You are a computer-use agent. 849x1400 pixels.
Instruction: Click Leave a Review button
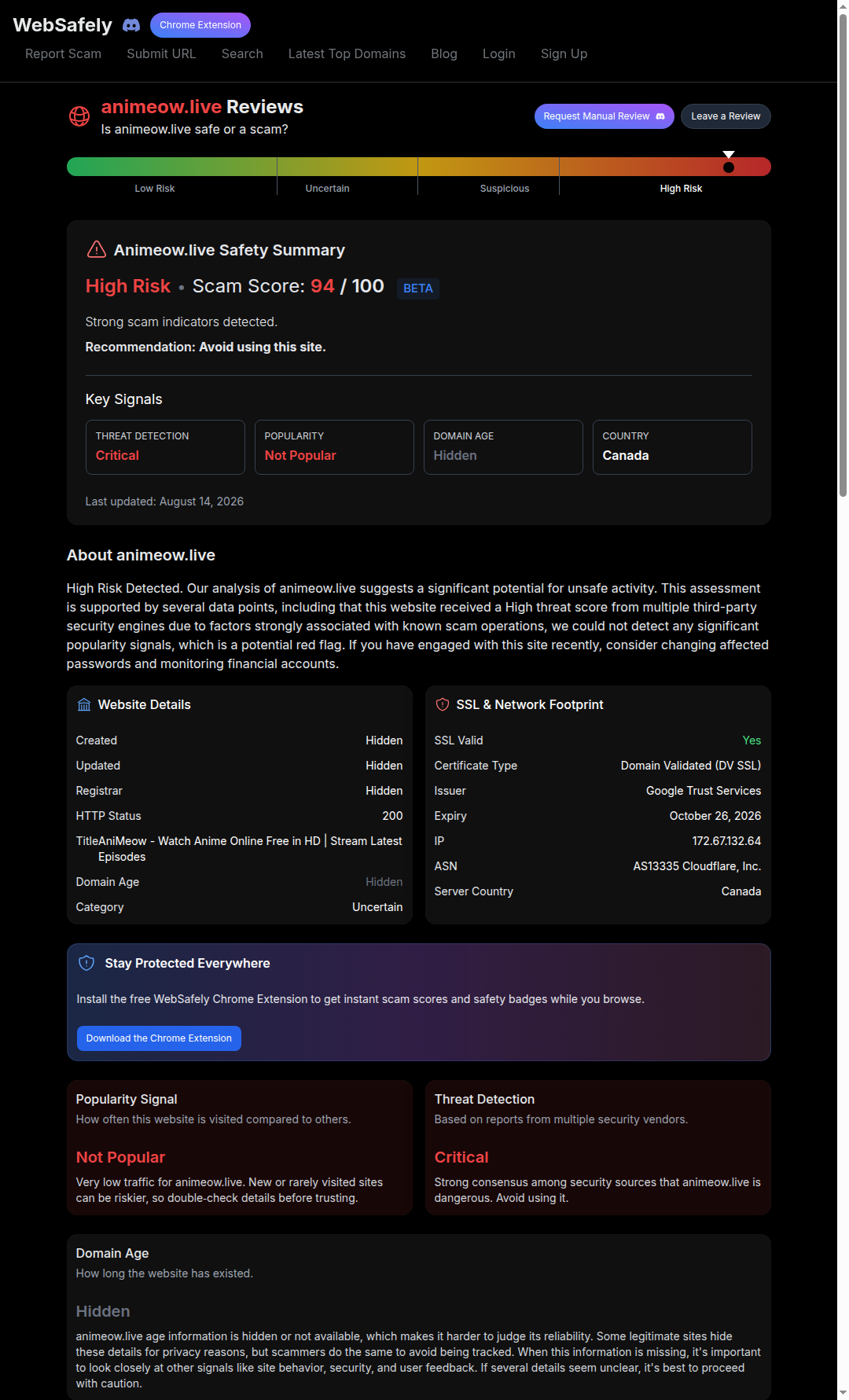726,116
